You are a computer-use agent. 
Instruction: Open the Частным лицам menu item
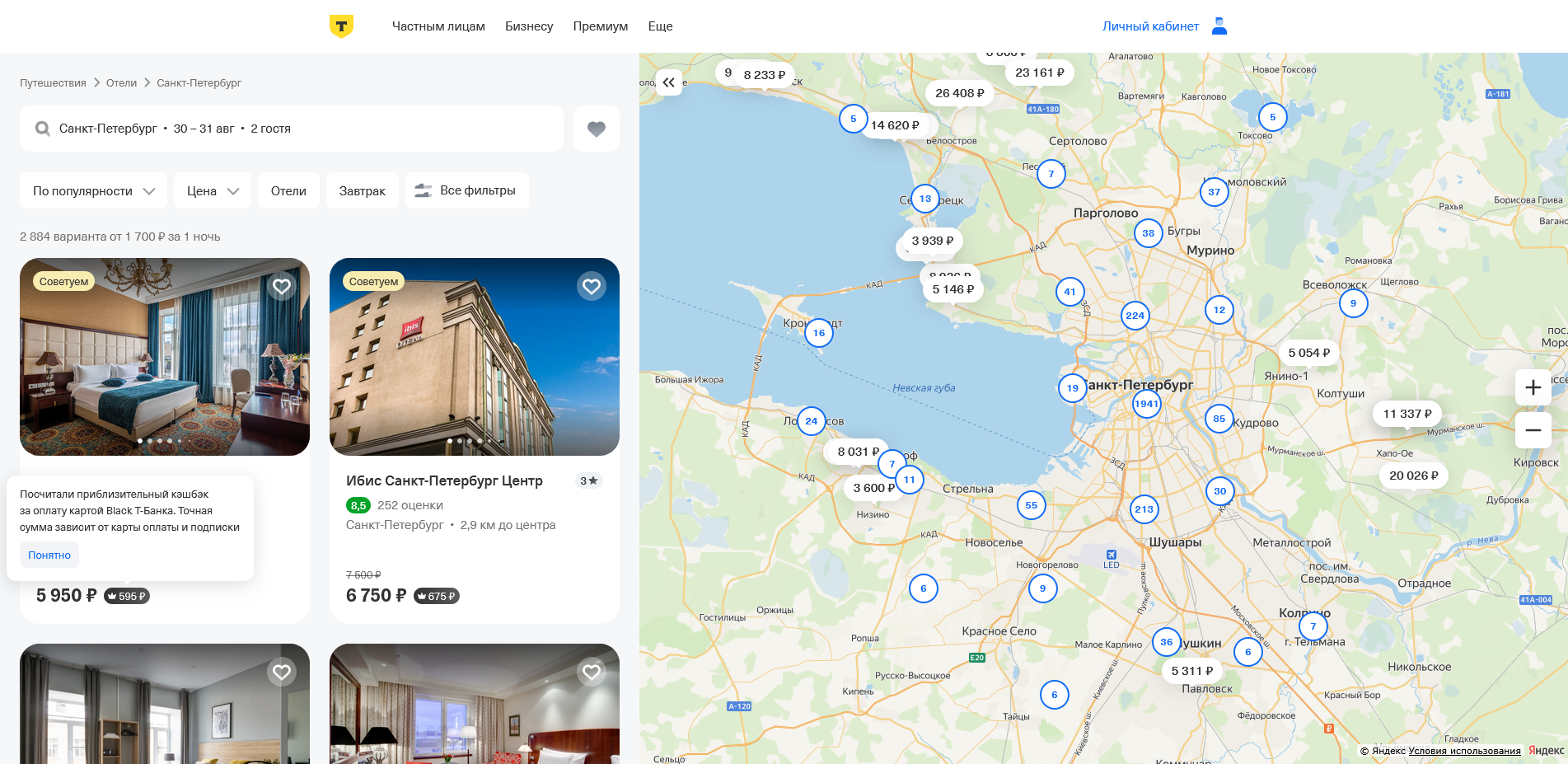pyautogui.click(x=438, y=26)
